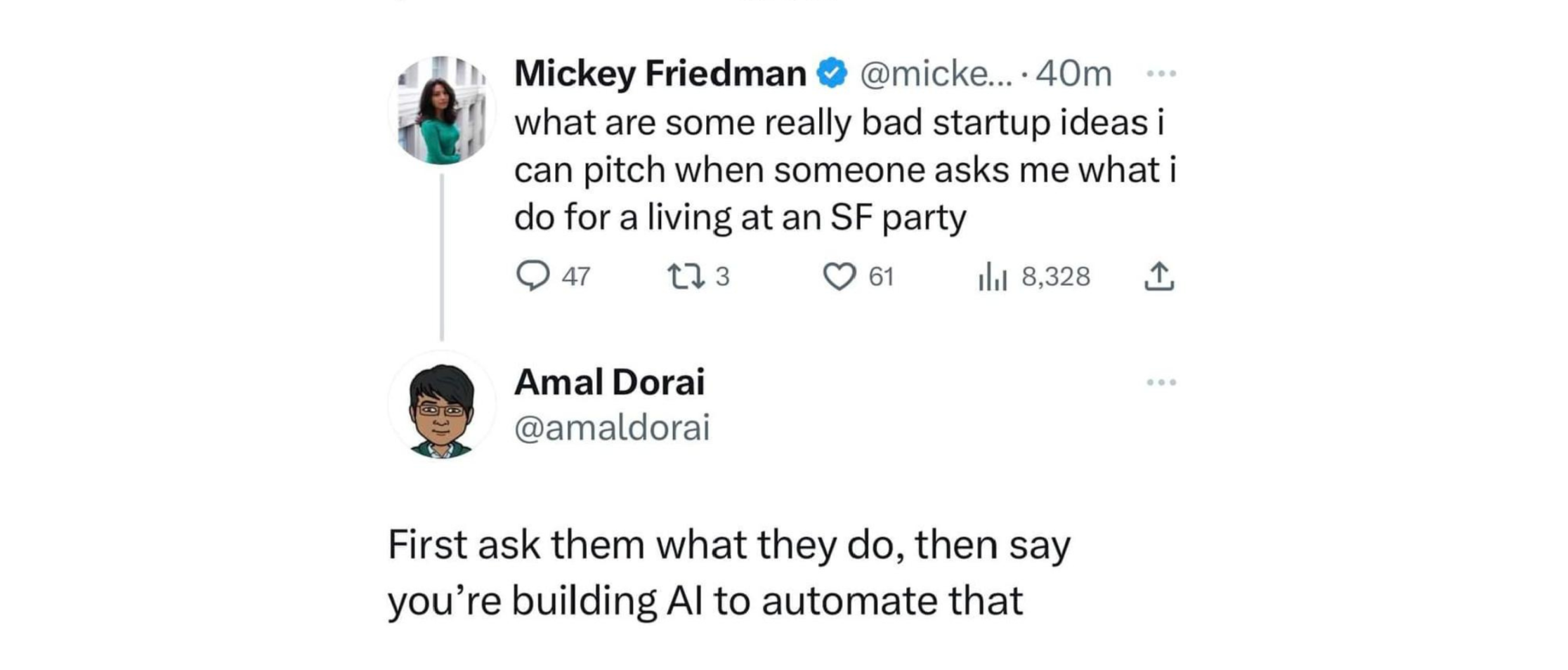The image size is (1568, 670).
Task: Click Amal Dorai's display name
Action: coord(610,381)
